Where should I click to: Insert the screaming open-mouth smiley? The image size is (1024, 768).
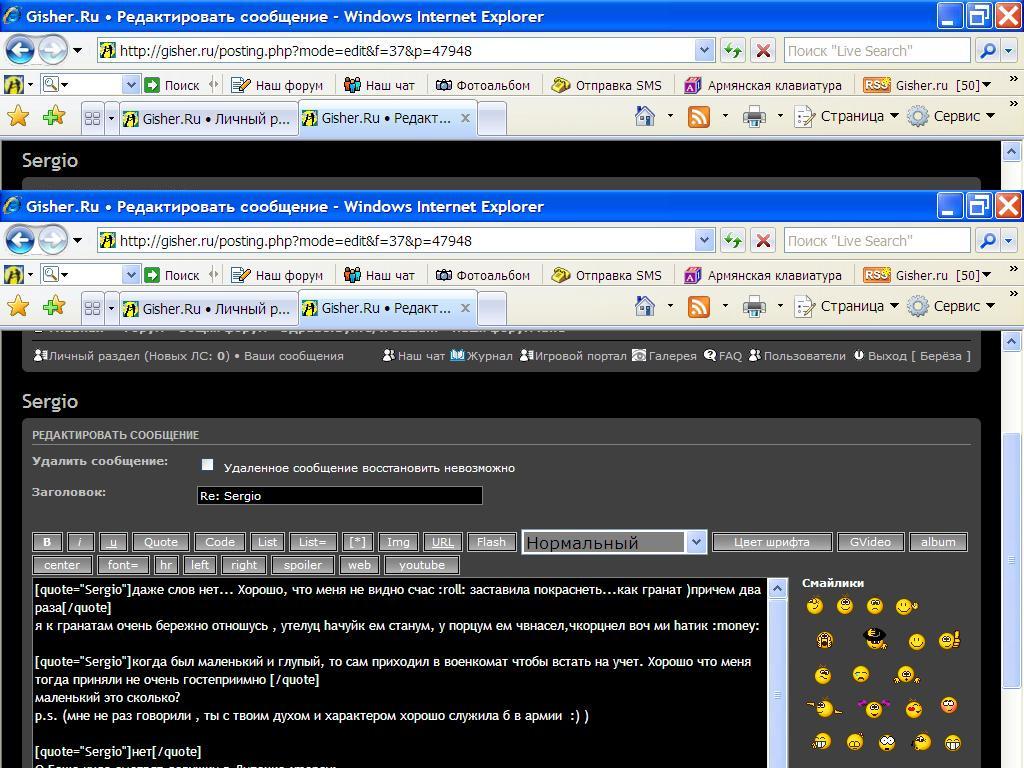point(824,640)
